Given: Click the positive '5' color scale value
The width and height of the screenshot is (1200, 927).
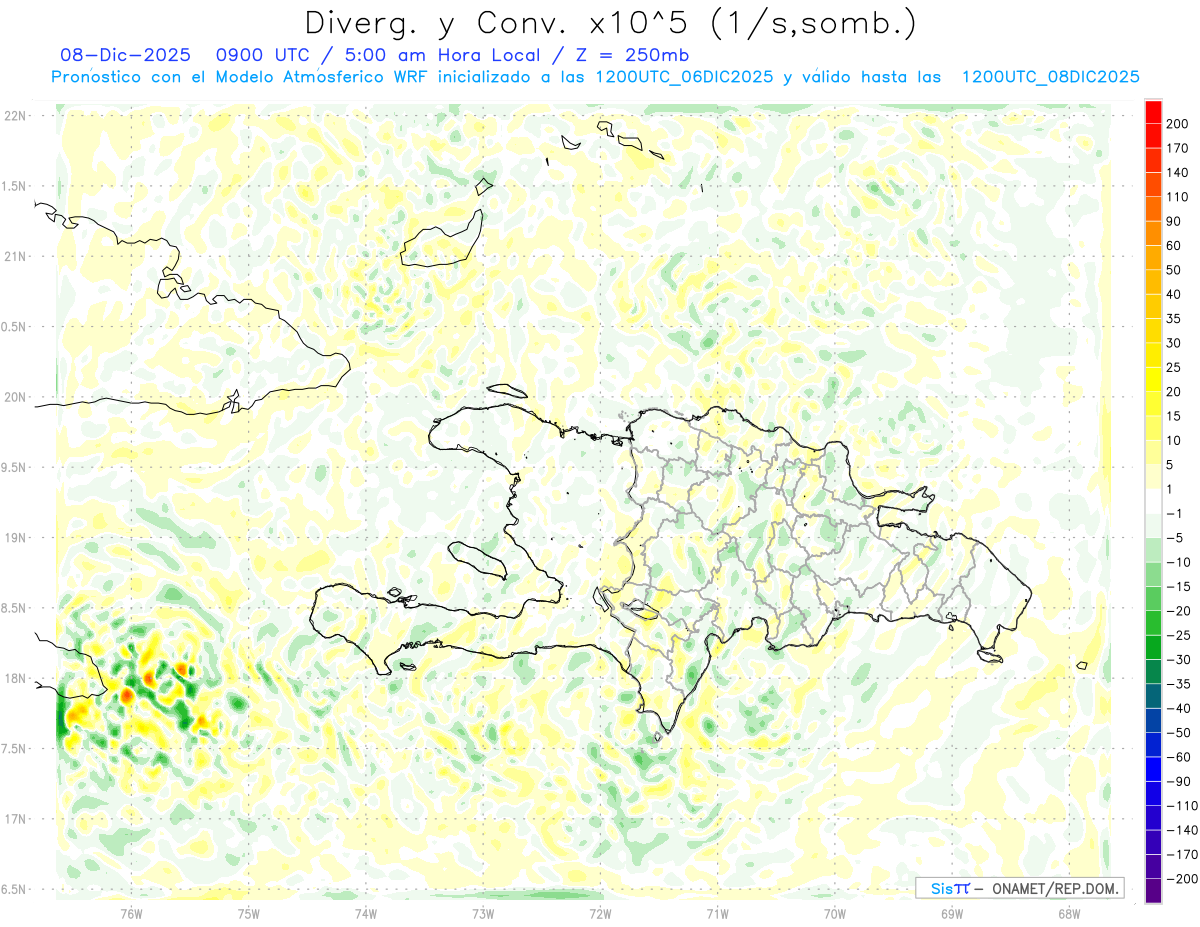Looking at the screenshot, I should point(1171,465).
